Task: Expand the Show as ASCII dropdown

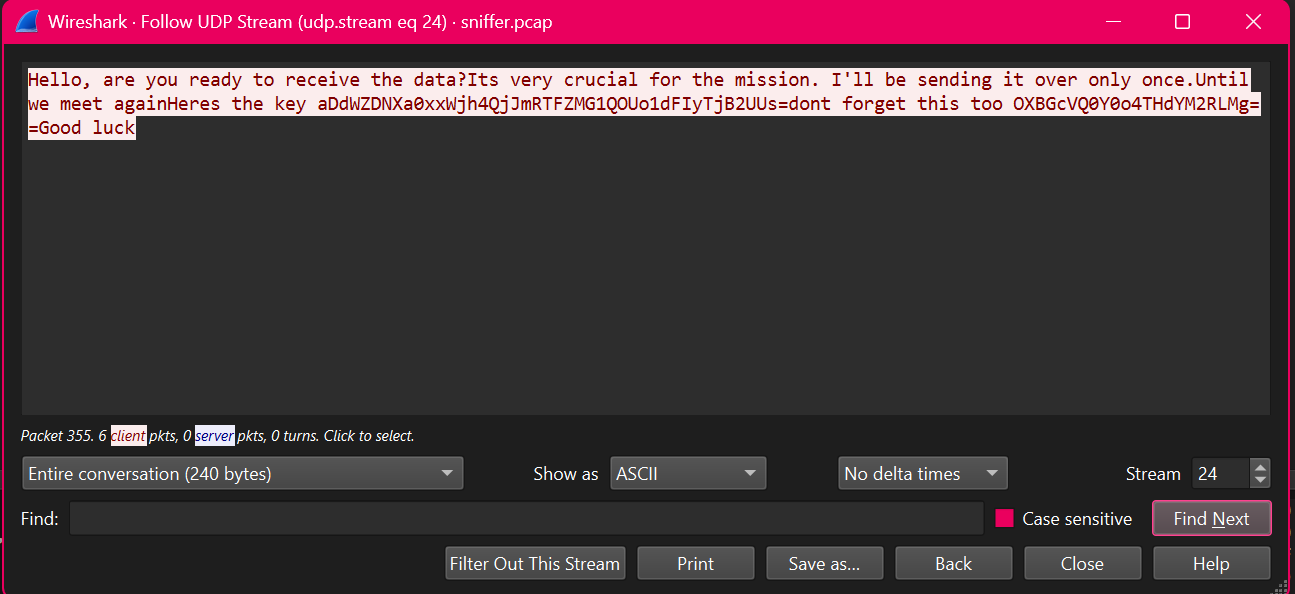Action: point(687,474)
